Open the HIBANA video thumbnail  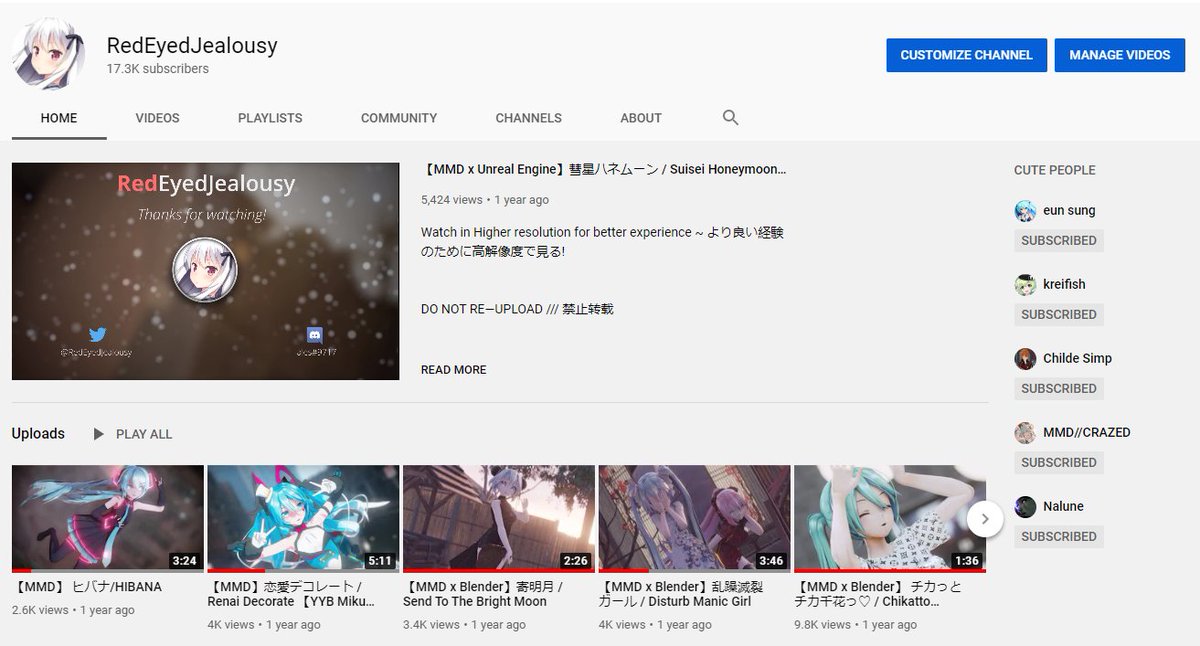[108, 519]
